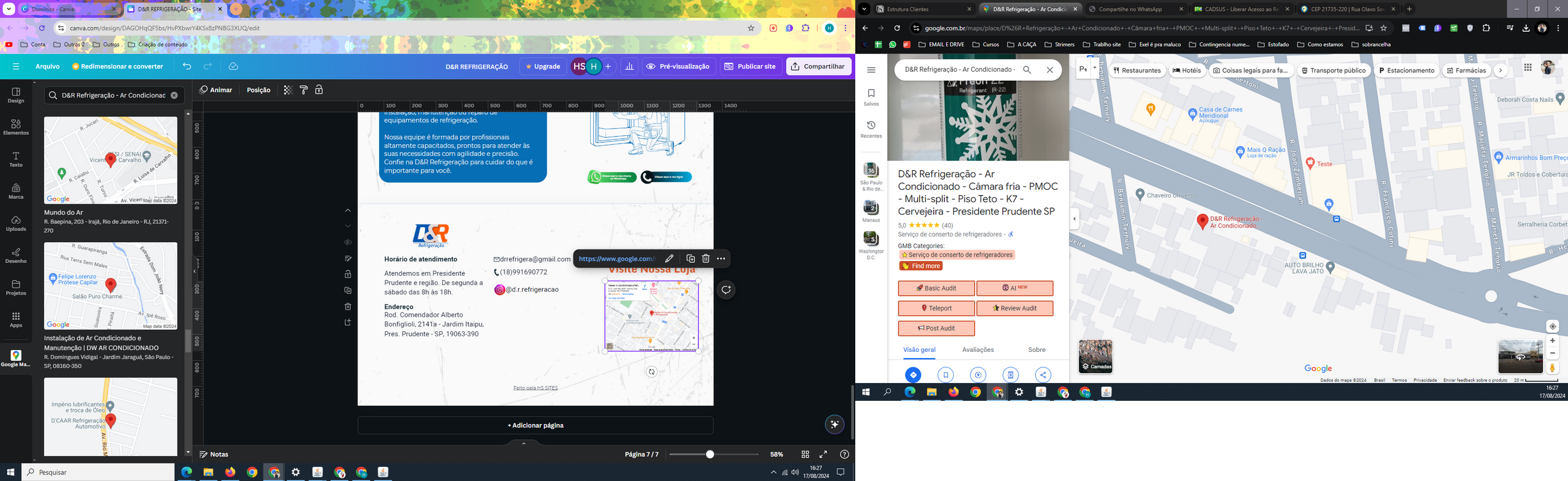1568x481 pixels.
Task: Open Windows Start menu on left taskbar
Action: tap(11, 472)
